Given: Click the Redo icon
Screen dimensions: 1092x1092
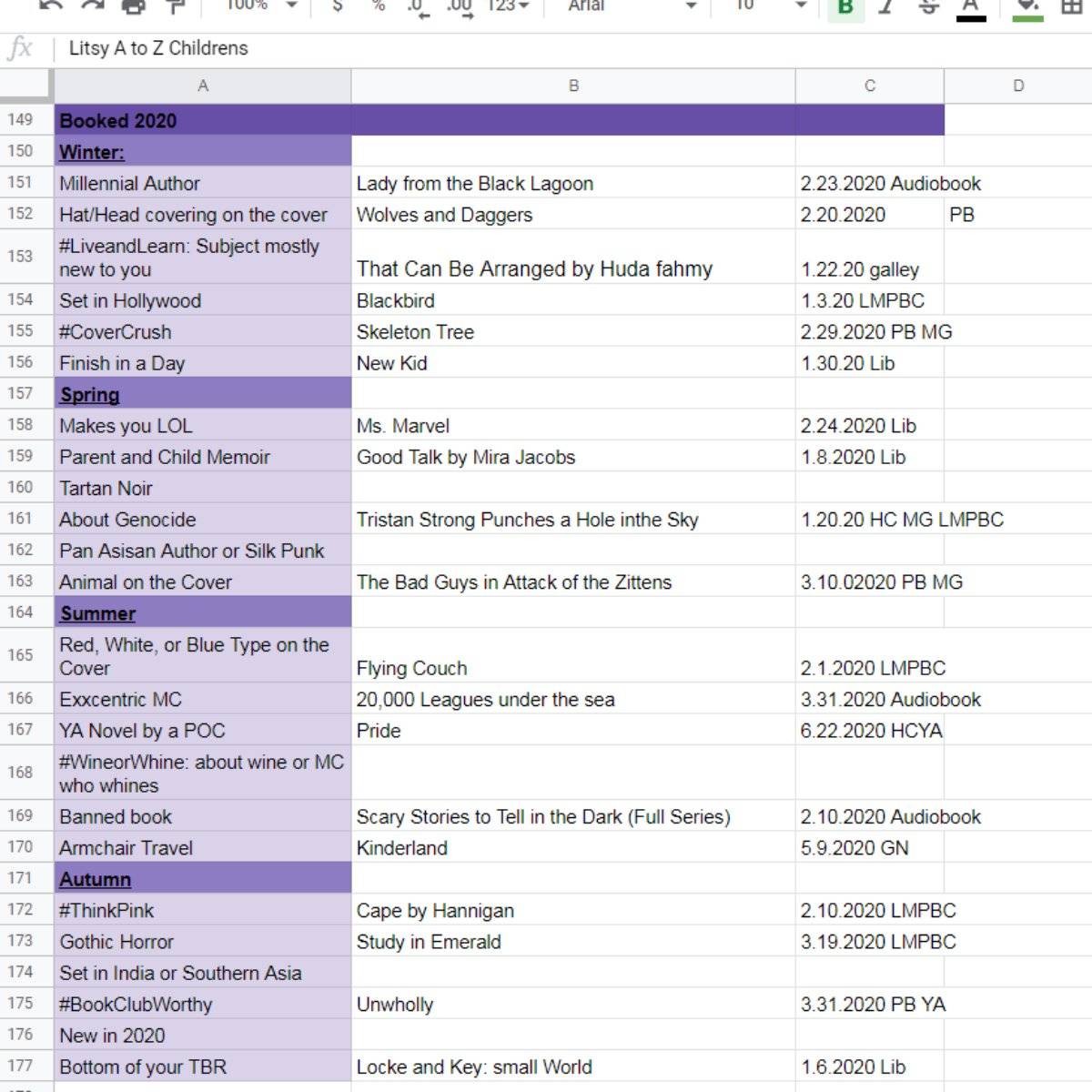Looking at the screenshot, I should 92,5.
